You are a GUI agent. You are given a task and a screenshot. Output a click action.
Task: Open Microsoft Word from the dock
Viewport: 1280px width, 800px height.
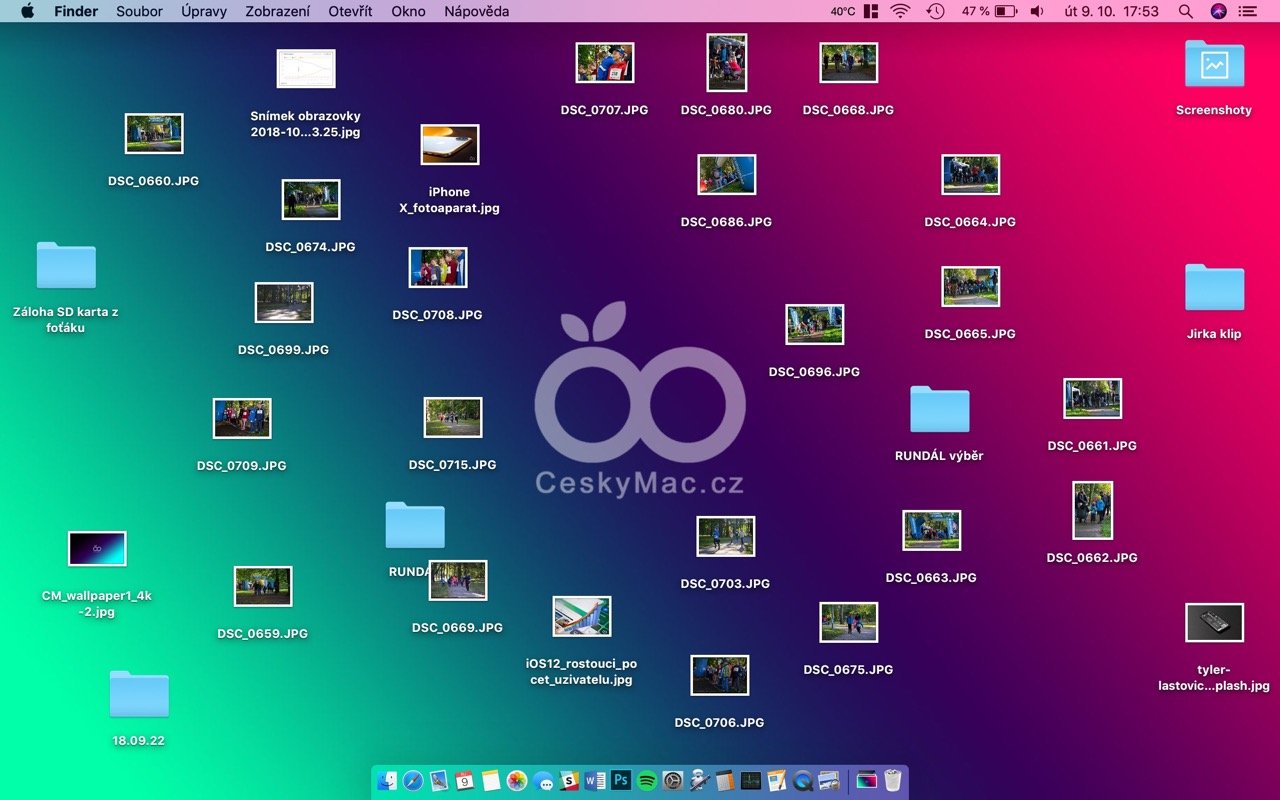point(595,781)
